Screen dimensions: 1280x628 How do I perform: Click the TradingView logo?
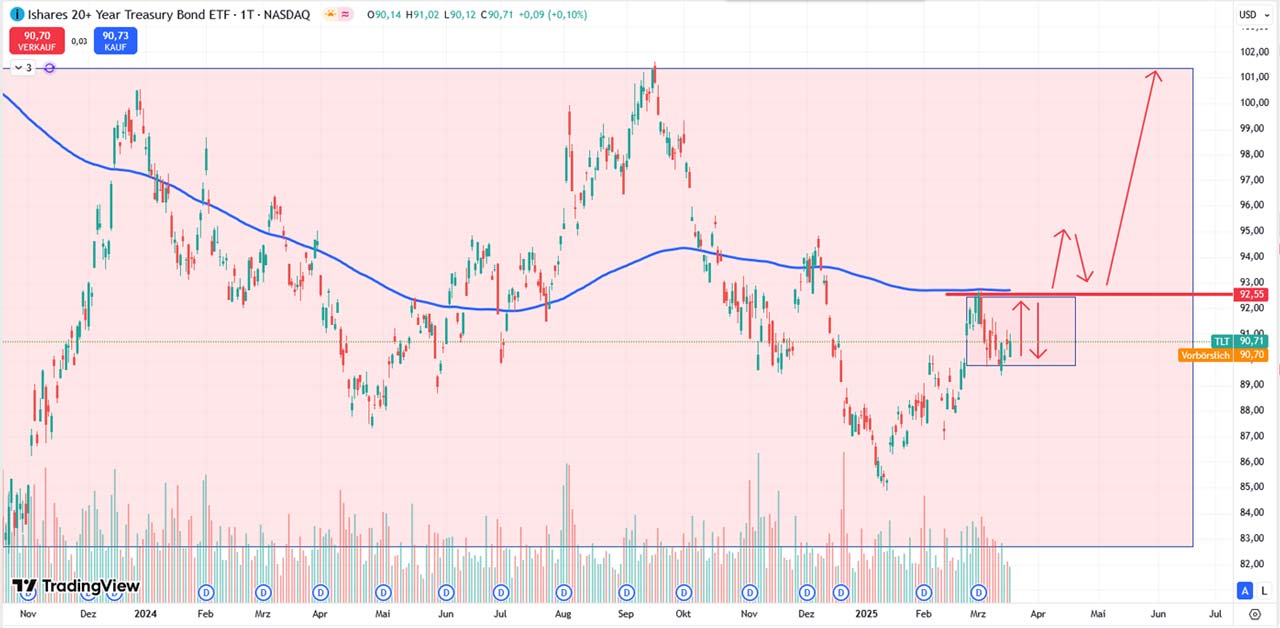tap(76, 586)
